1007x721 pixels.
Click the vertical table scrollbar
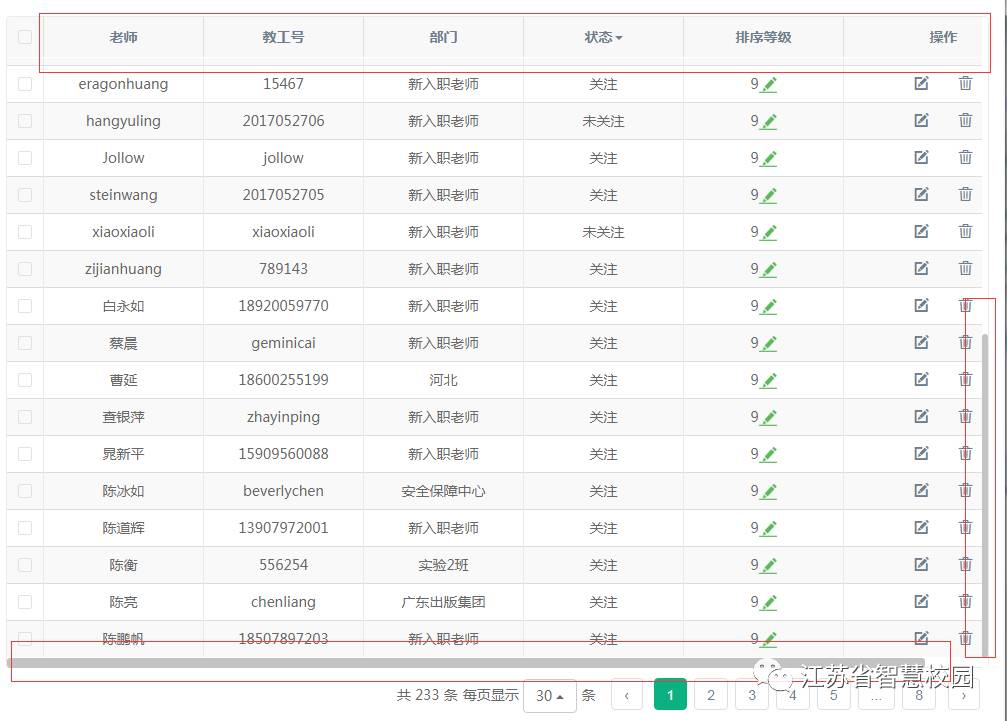click(985, 494)
